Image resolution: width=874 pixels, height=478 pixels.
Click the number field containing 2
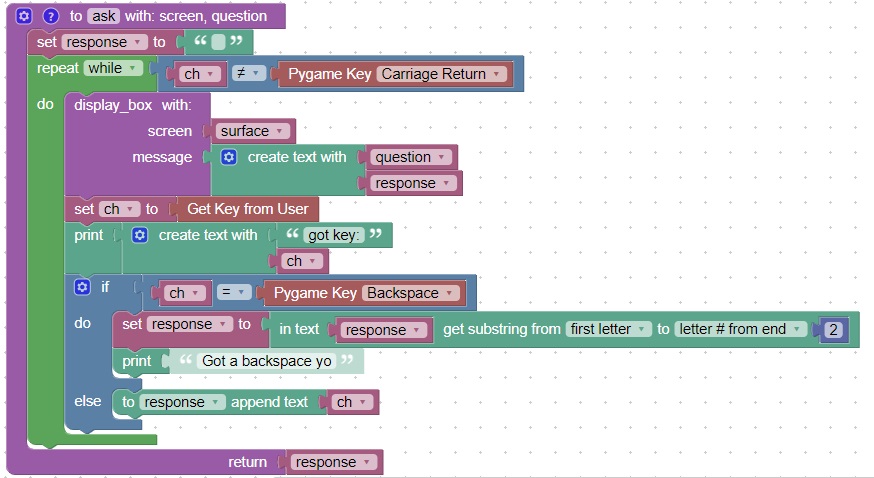click(833, 329)
